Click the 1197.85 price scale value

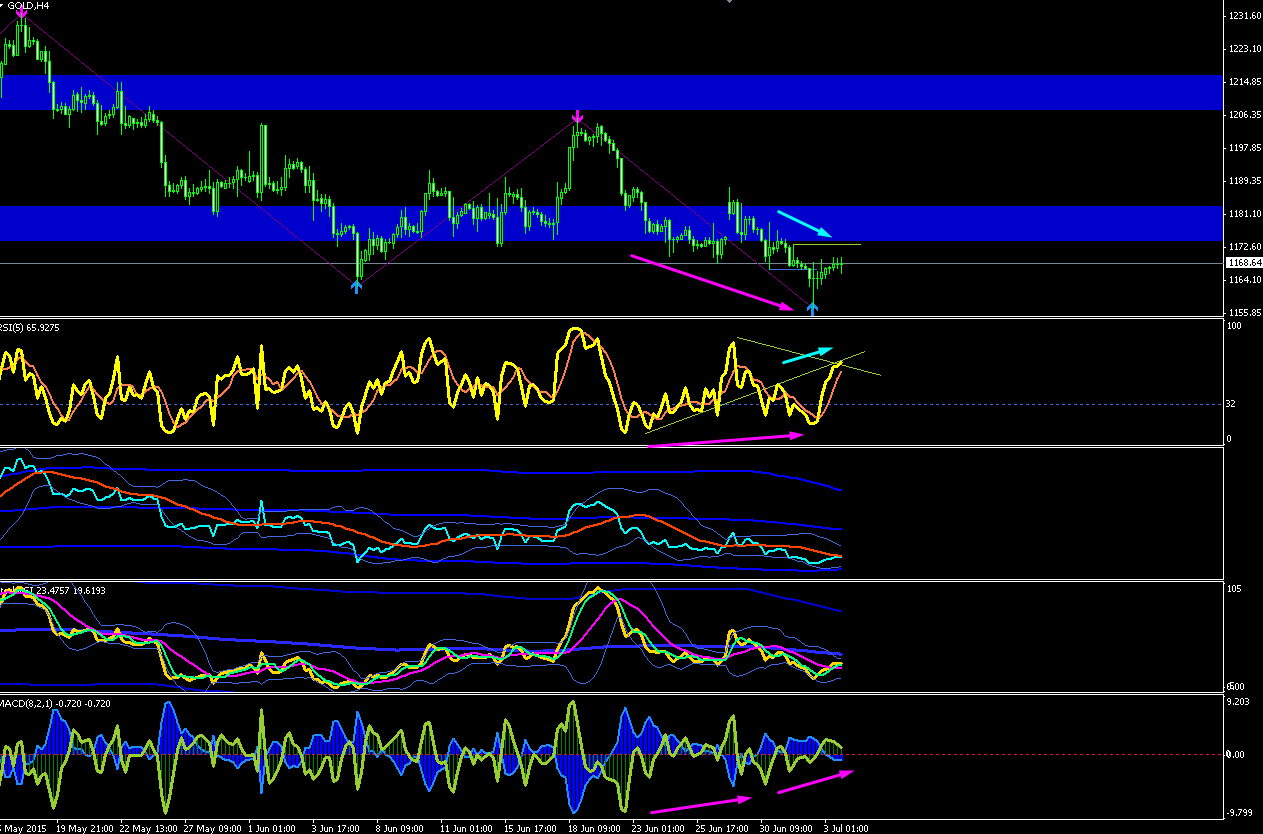[x=1246, y=148]
